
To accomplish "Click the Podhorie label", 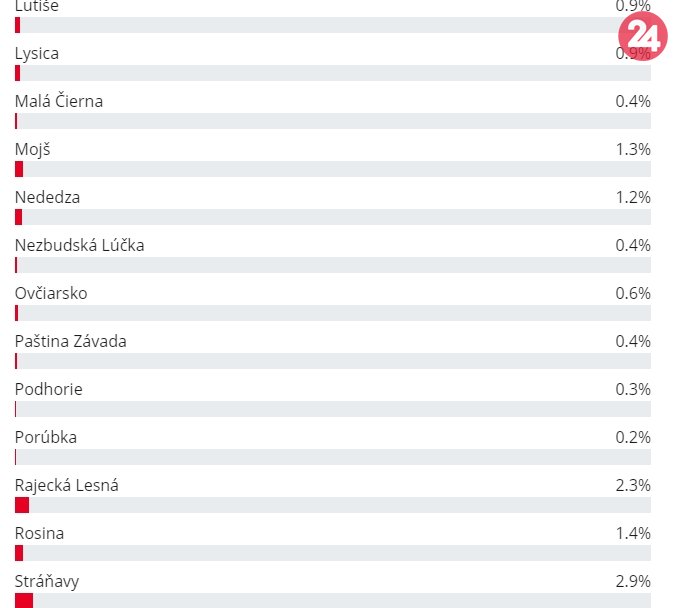I will (49, 389).
